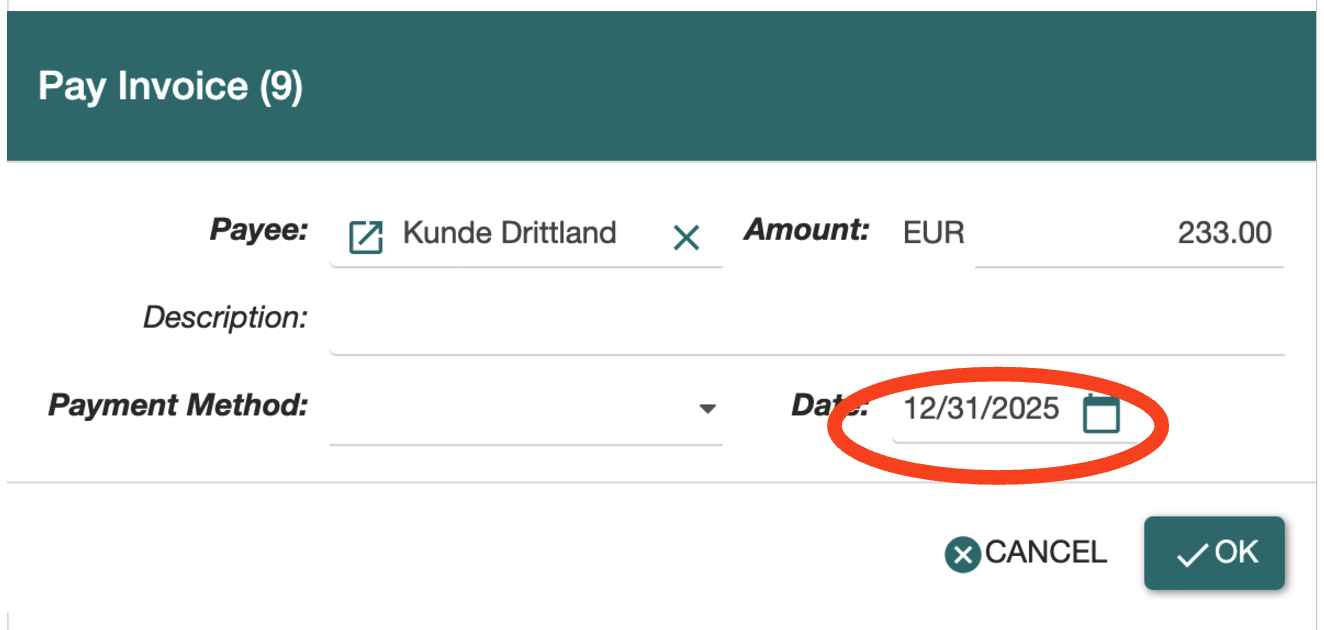Open the calendar date picker icon
The image size is (1324, 630).
[1101, 413]
